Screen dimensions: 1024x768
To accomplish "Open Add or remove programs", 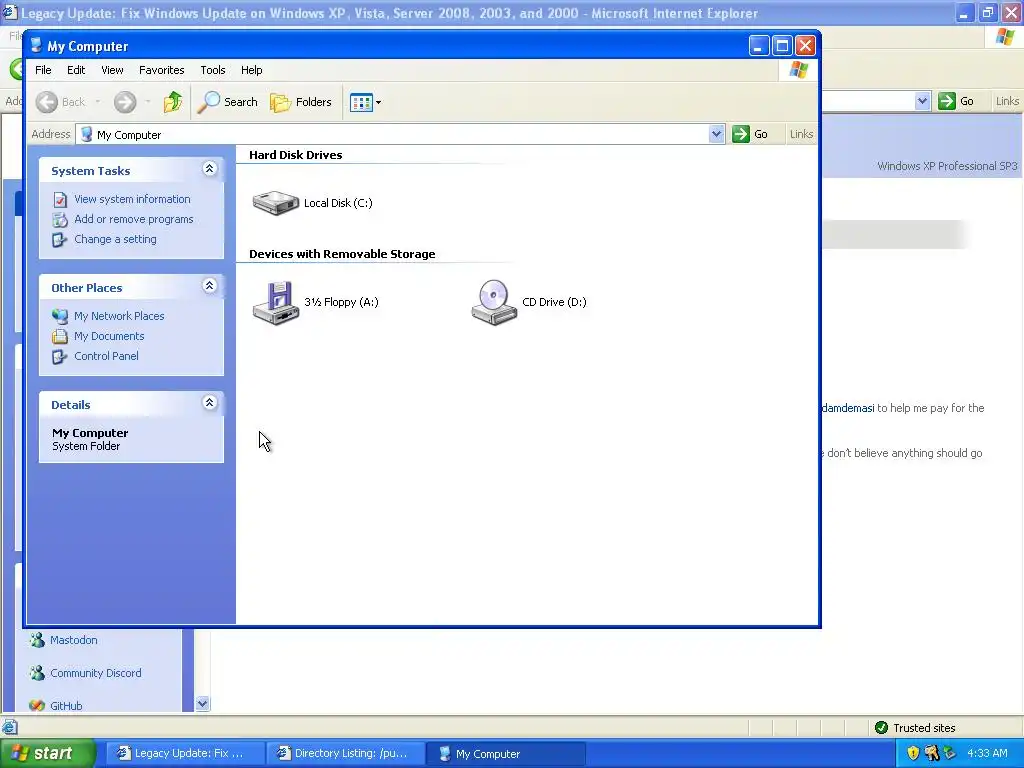I will click(134, 219).
